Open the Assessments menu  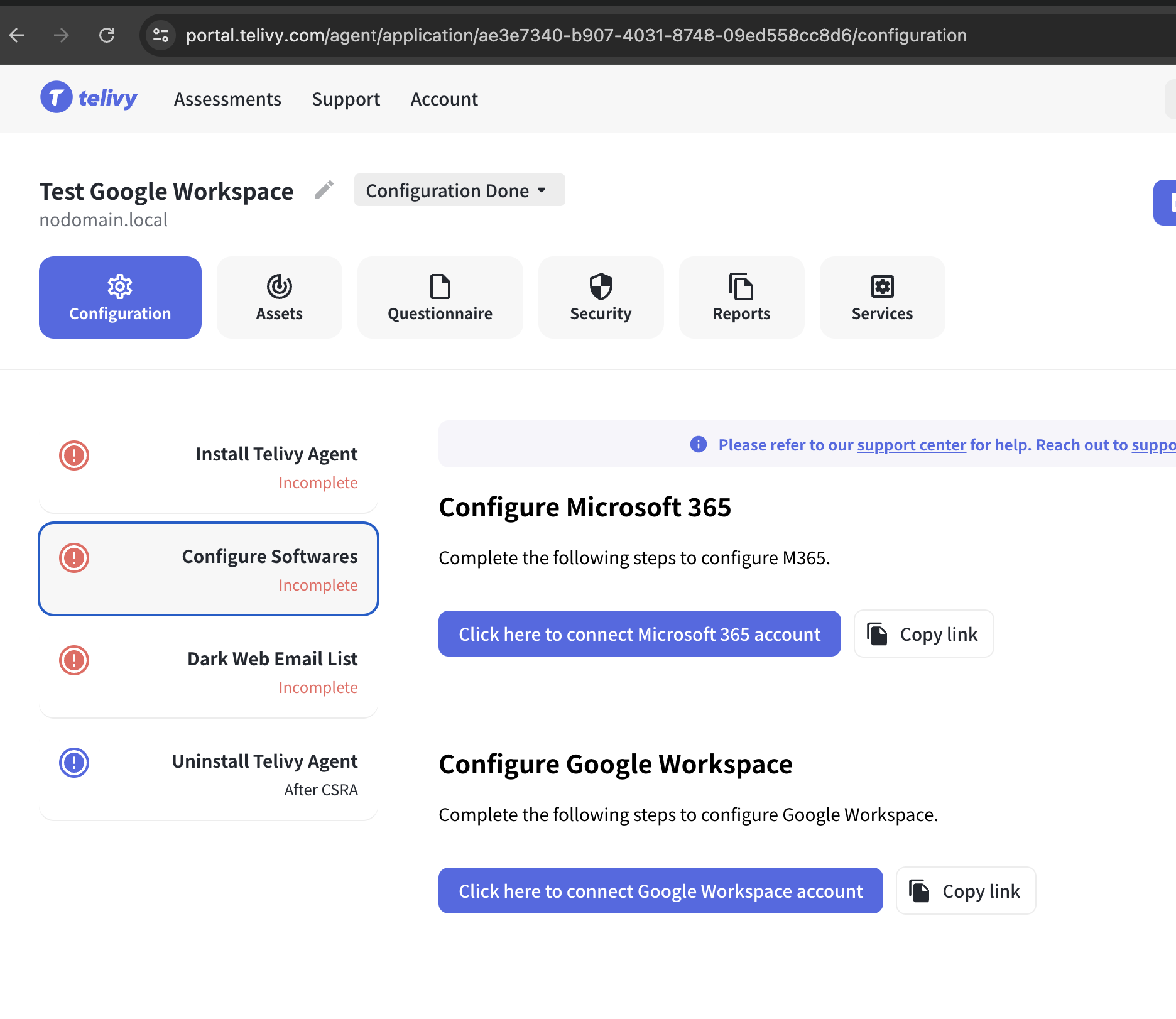[227, 99]
